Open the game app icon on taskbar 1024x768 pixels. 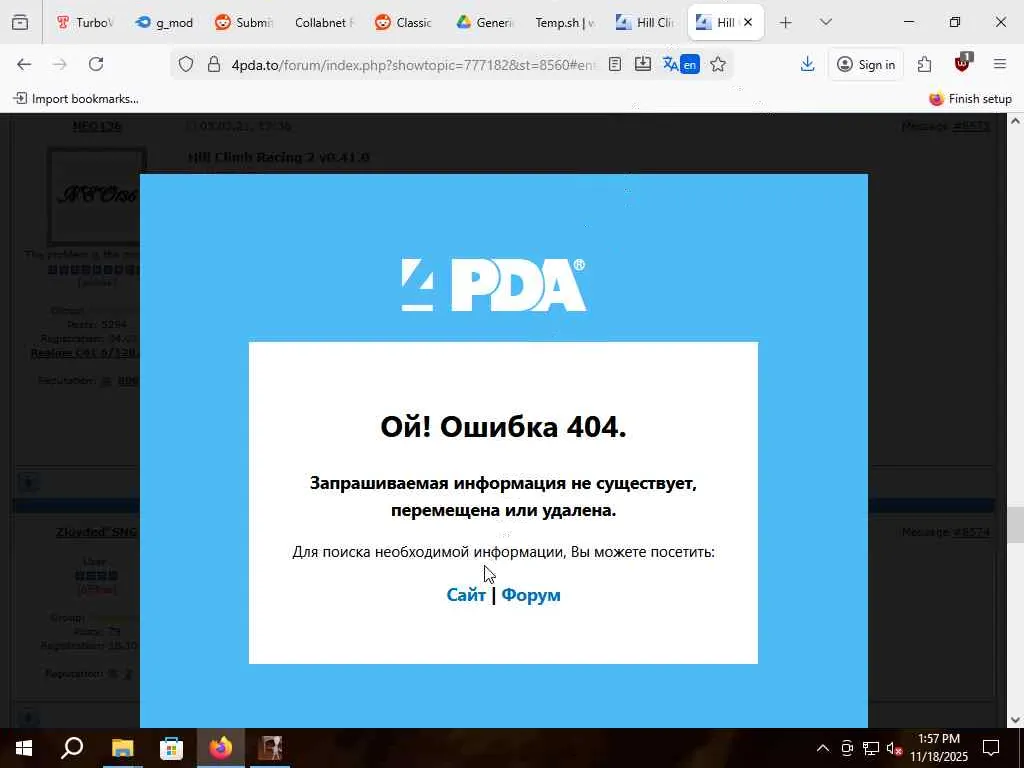[270, 748]
